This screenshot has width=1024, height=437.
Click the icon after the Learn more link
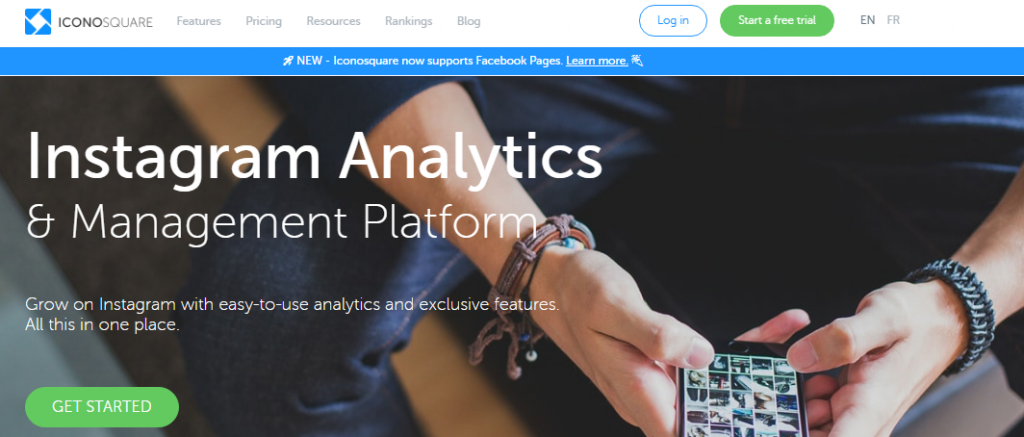(637, 61)
